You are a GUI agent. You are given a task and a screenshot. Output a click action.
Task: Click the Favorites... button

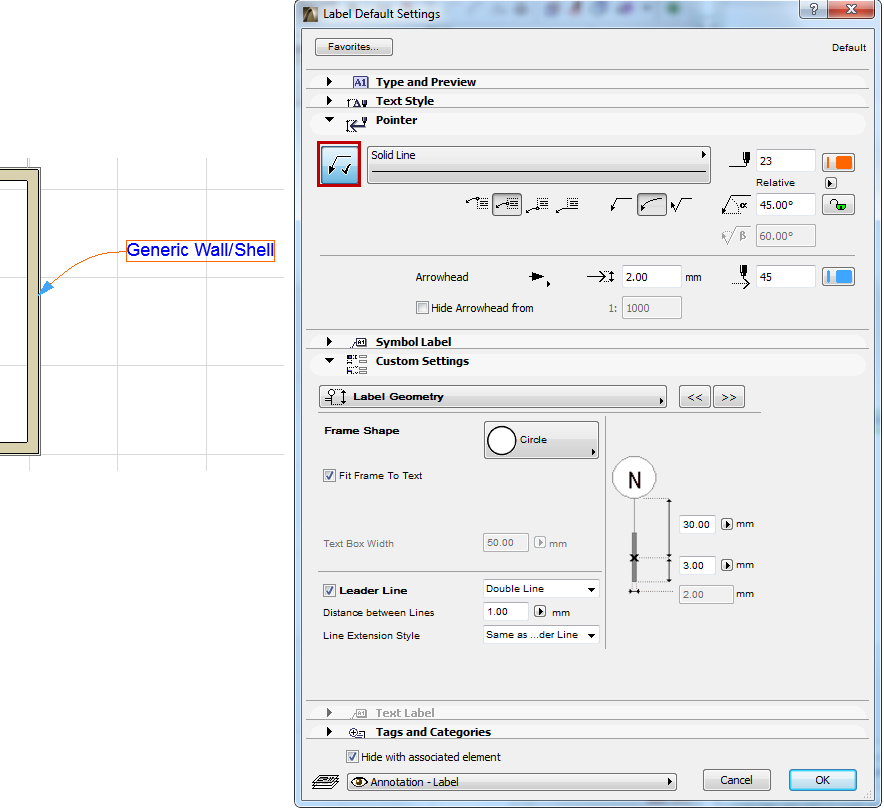(x=353, y=47)
